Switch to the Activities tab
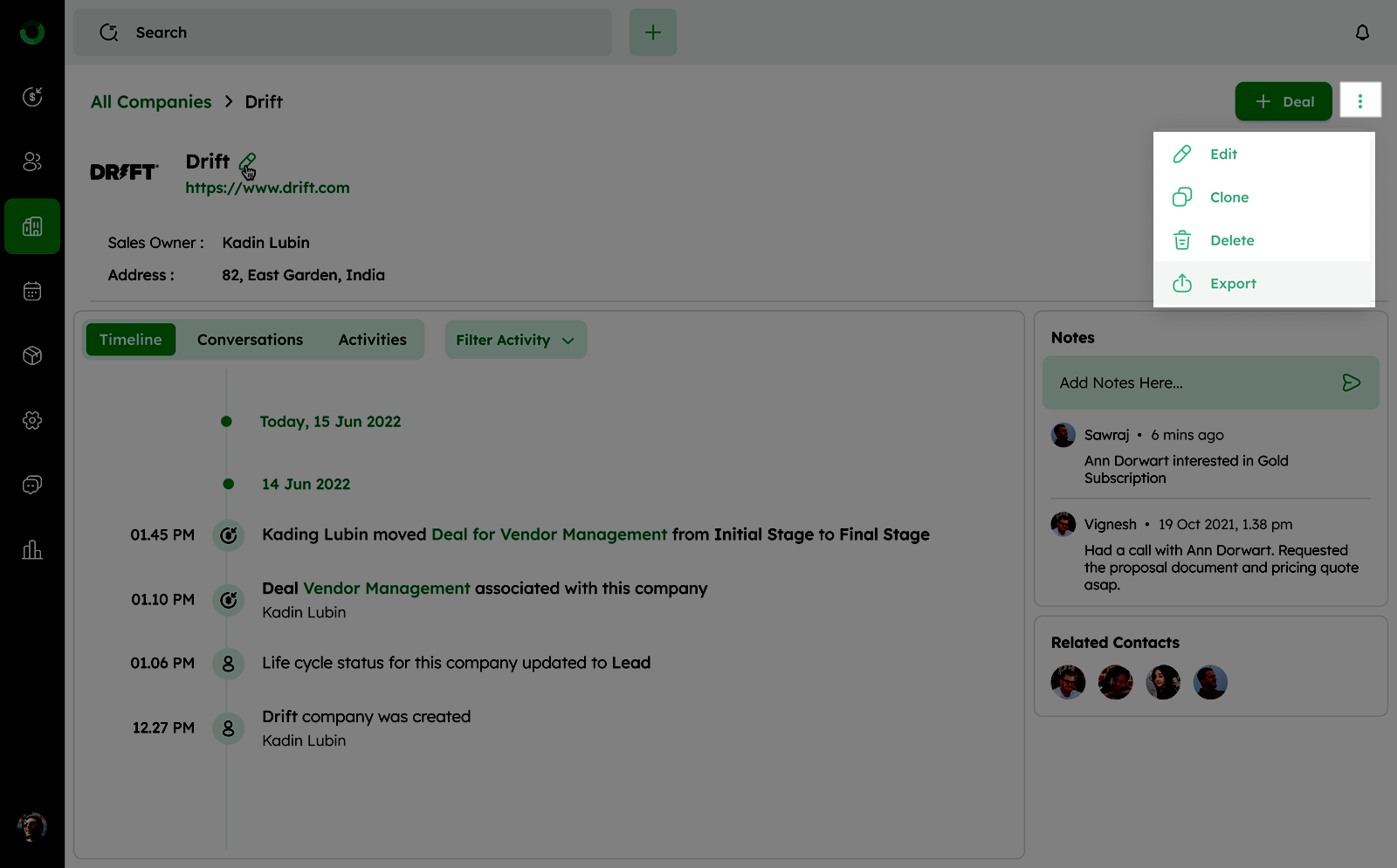The image size is (1397, 868). coord(373,340)
